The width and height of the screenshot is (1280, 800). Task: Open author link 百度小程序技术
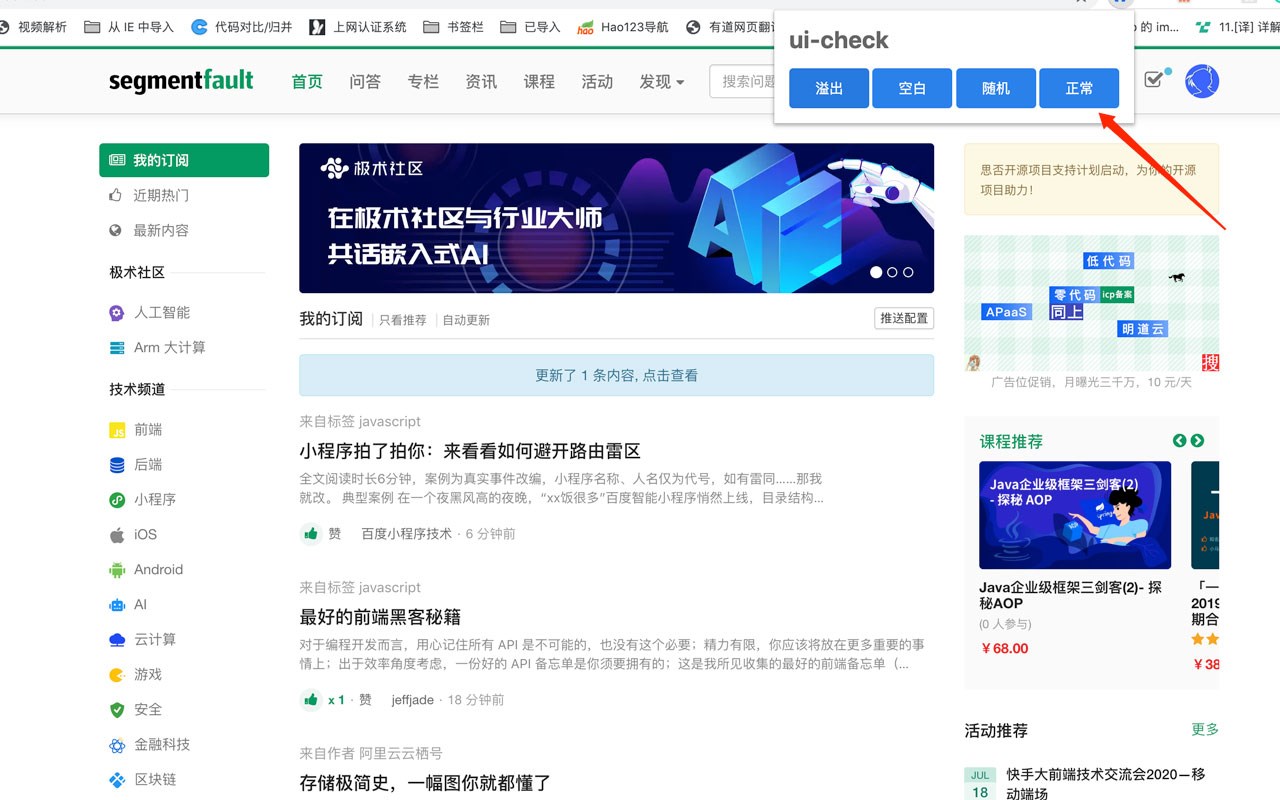tap(406, 534)
